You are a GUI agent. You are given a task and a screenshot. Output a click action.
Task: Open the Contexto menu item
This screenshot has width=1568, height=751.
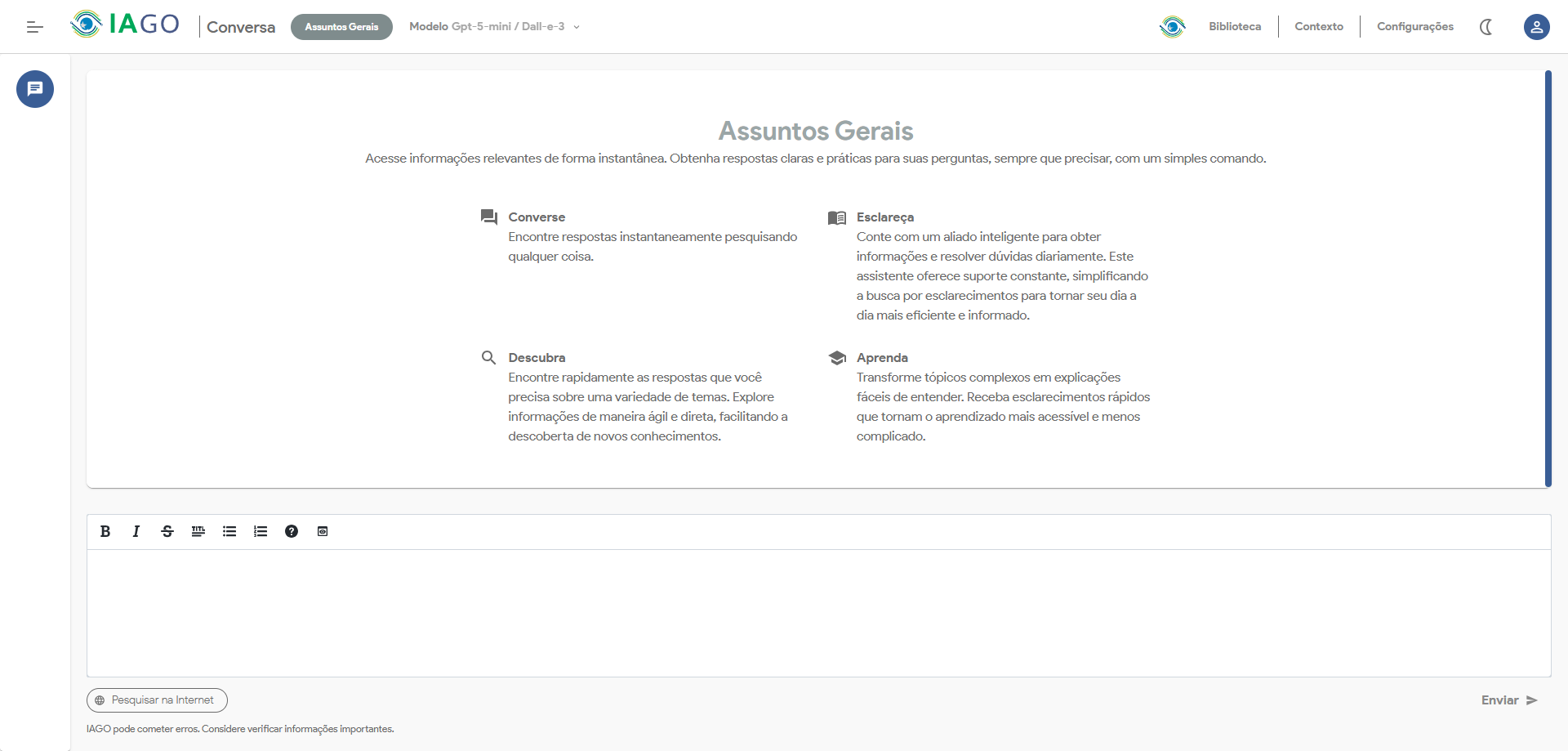(1319, 27)
